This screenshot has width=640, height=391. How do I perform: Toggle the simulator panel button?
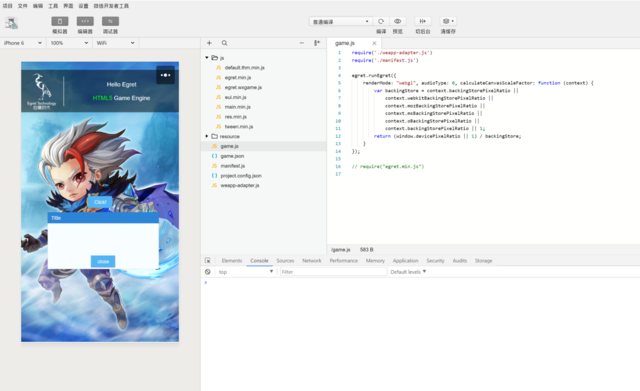[x=60, y=21]
